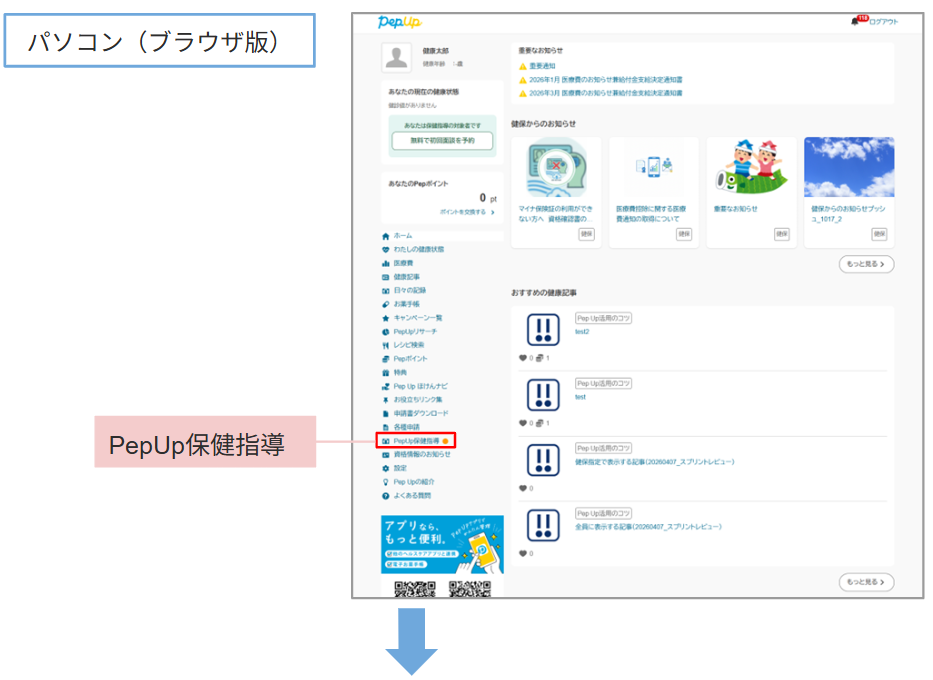
Task: Open 健保指定で表示する記事 article title
Action: 655,462
